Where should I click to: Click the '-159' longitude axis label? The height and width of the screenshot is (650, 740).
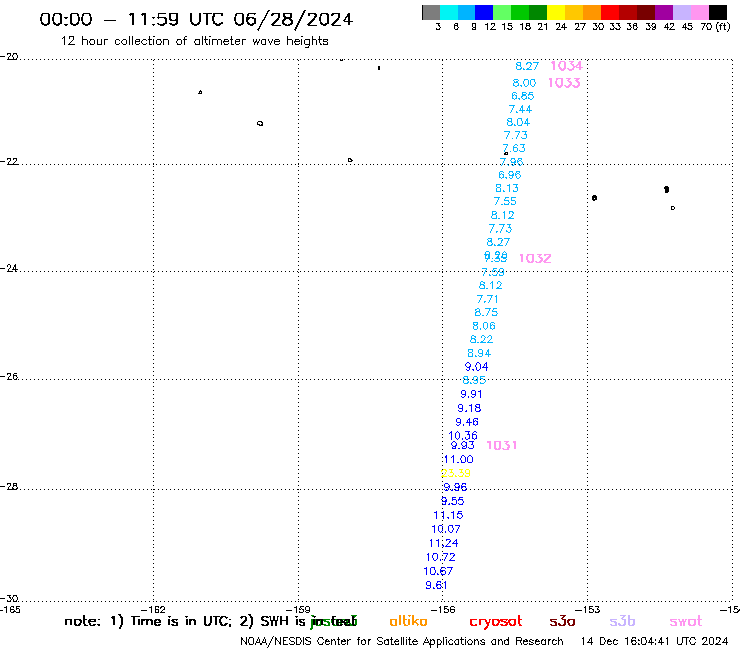[298, 609]
